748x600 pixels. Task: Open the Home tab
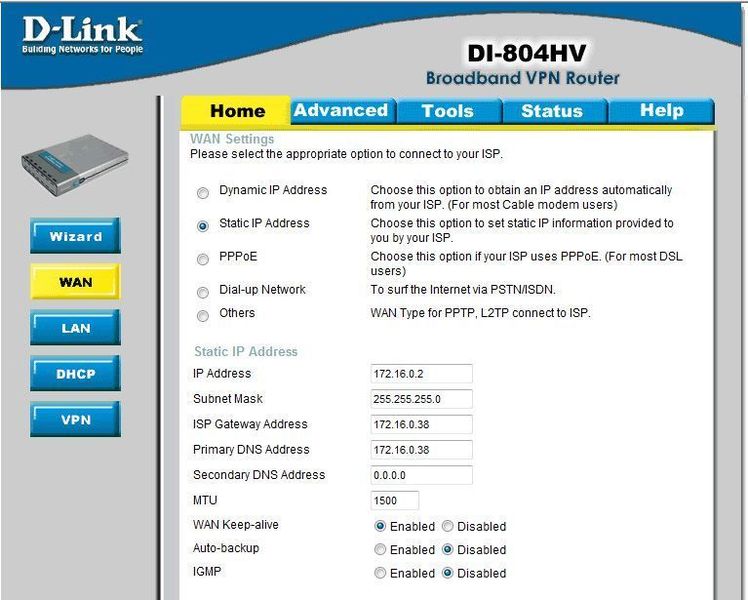coord(237,111)
